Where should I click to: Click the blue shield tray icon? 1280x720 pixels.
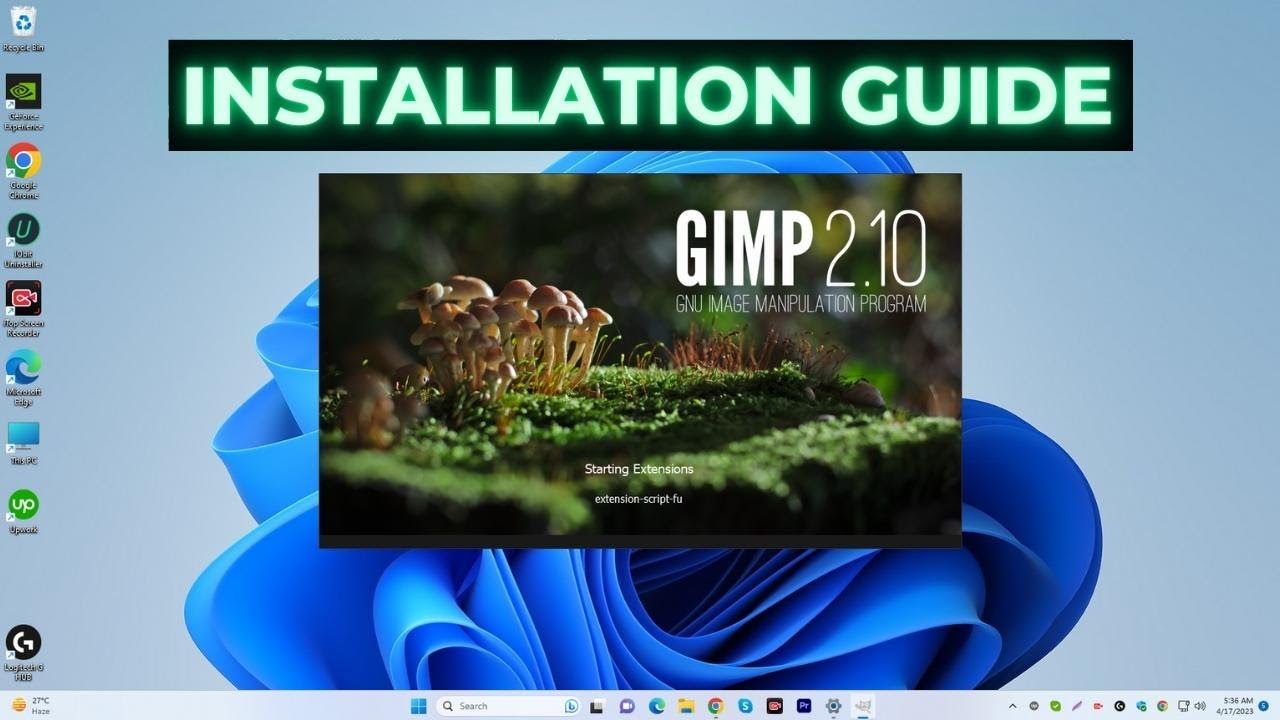point(1141,706)
